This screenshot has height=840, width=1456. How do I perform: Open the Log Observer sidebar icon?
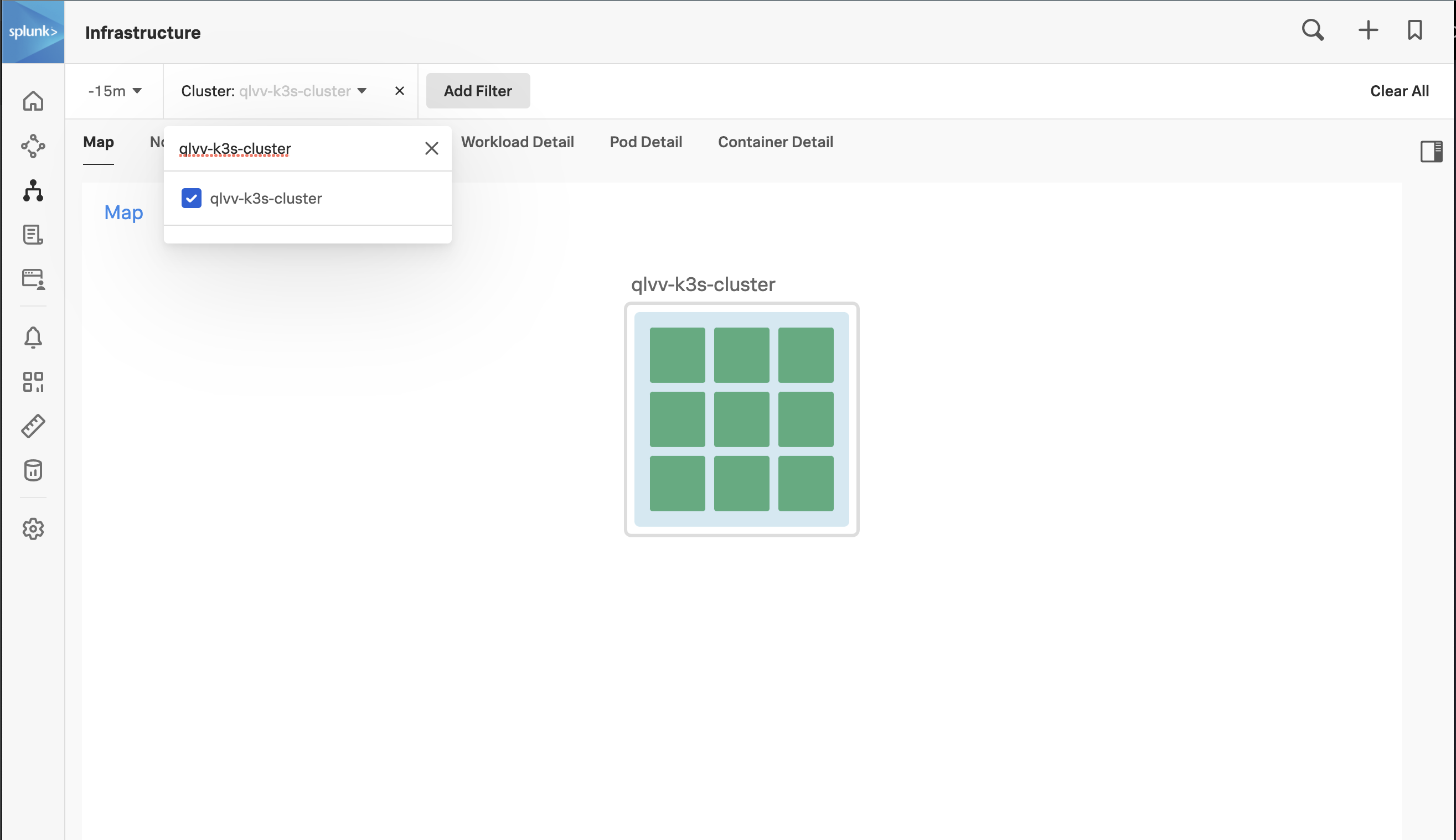tap(33, 235)
